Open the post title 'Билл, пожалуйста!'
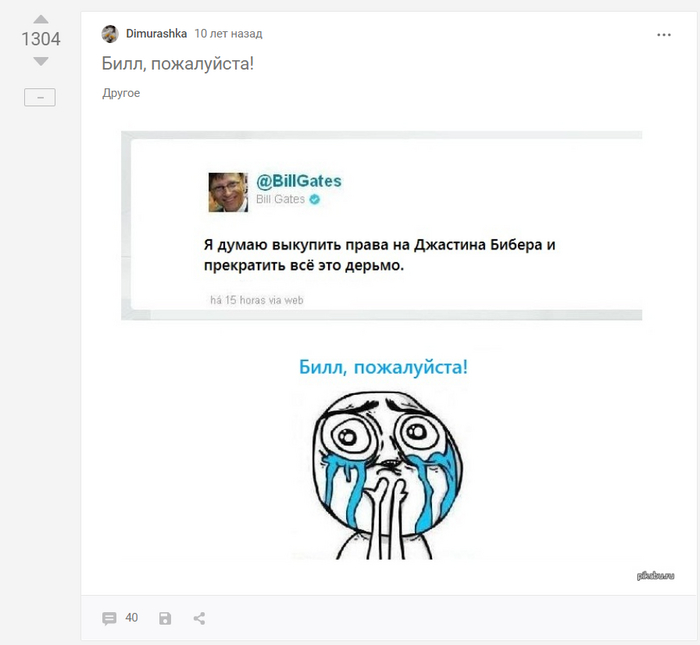 pos(178,63)
